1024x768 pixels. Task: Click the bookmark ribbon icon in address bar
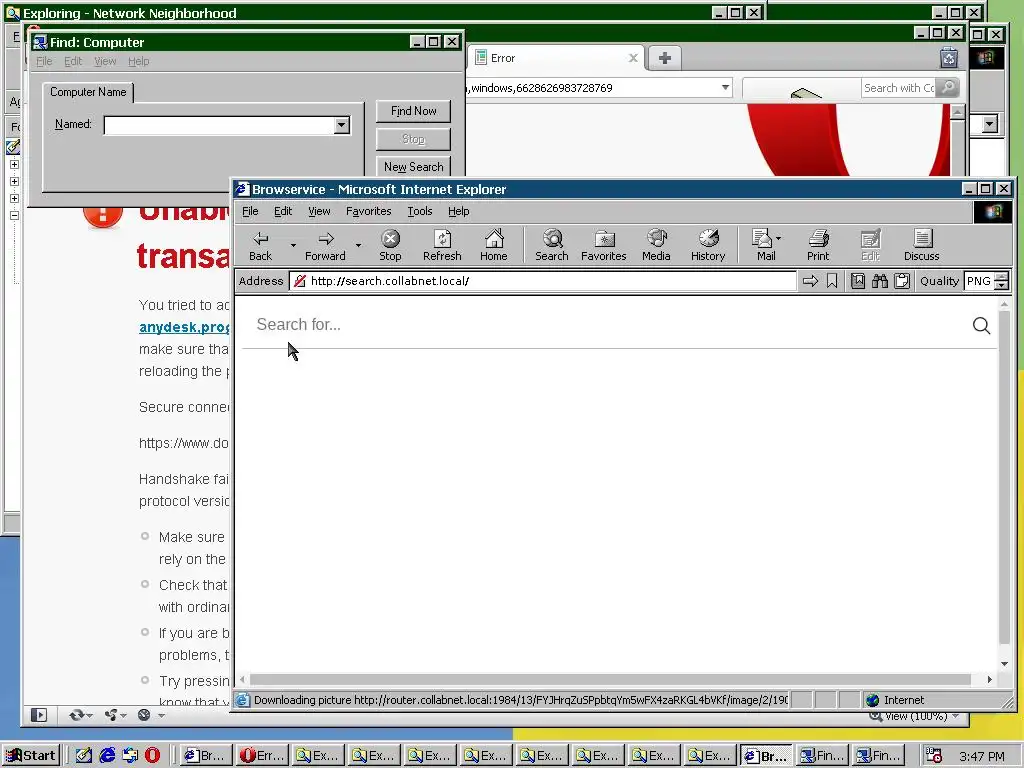click(832, 281)
